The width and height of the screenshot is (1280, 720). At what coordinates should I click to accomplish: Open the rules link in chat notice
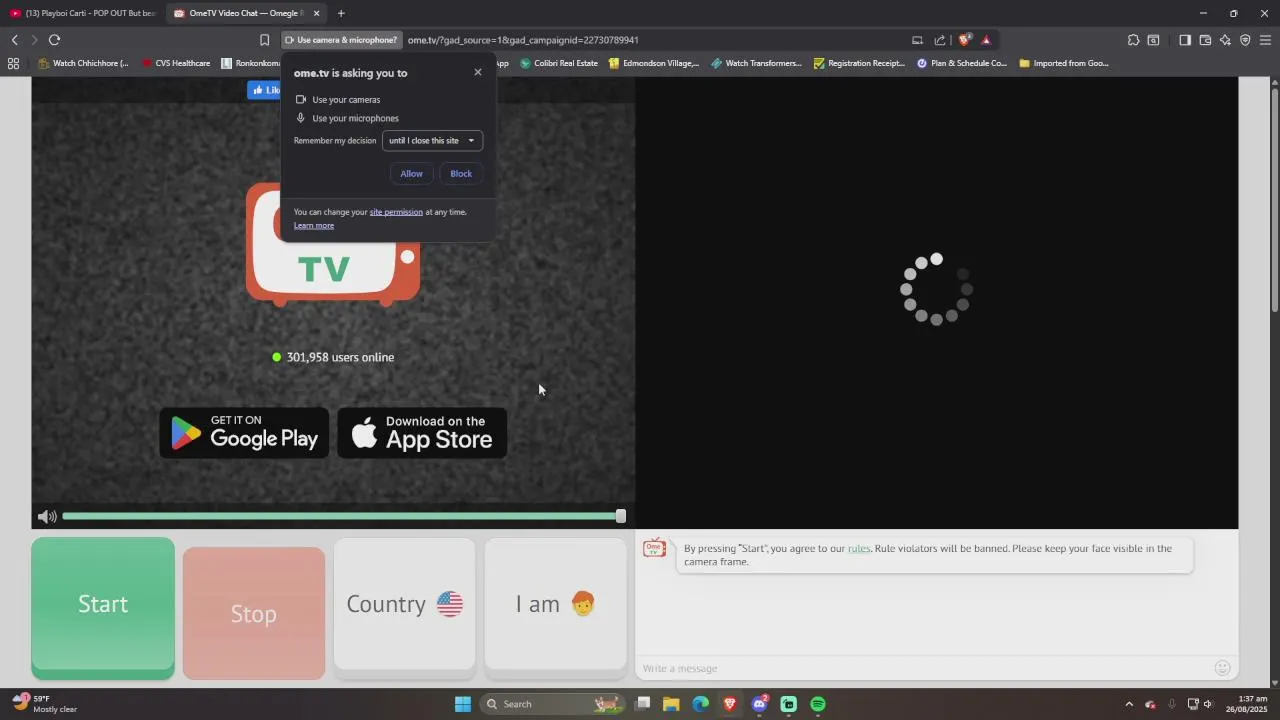[859, 549]
